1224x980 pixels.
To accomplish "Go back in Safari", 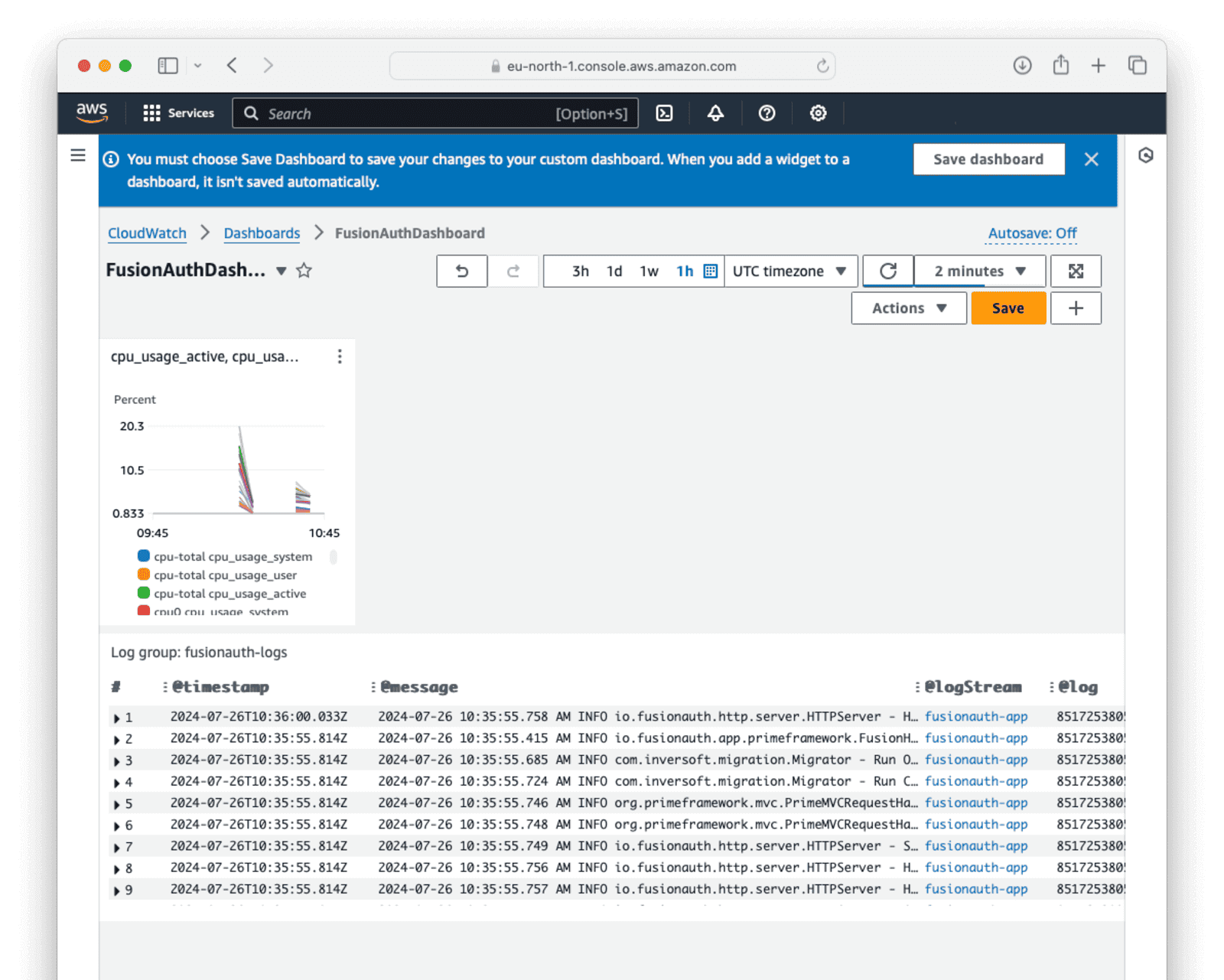I will pyautogui.click(x=232, y=66).
